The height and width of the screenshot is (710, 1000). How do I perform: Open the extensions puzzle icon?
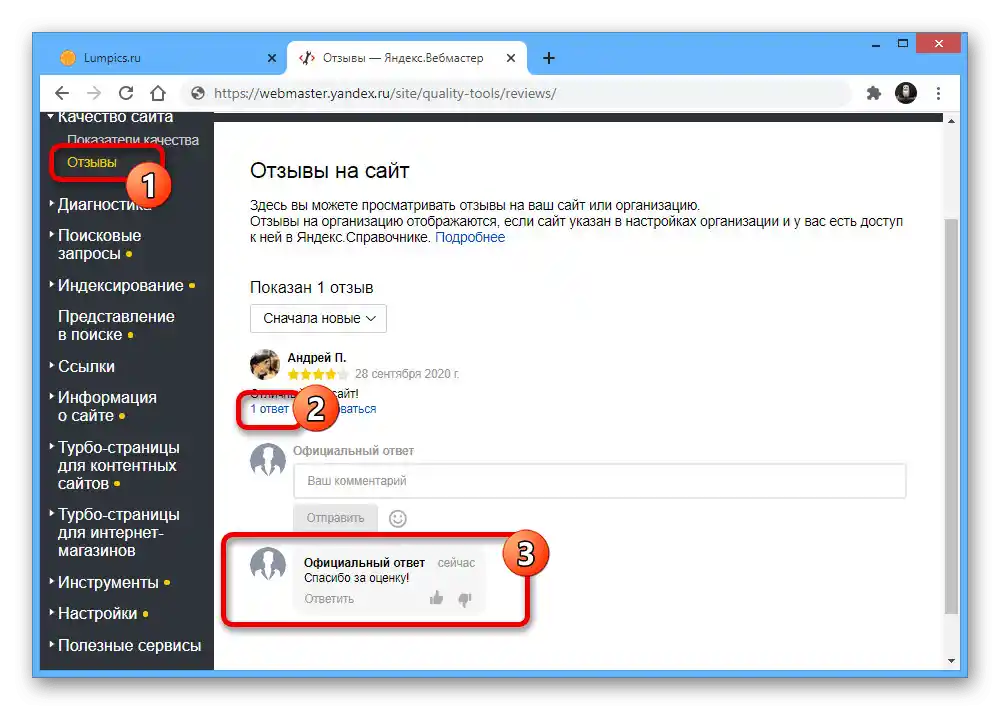coord(874,93)
